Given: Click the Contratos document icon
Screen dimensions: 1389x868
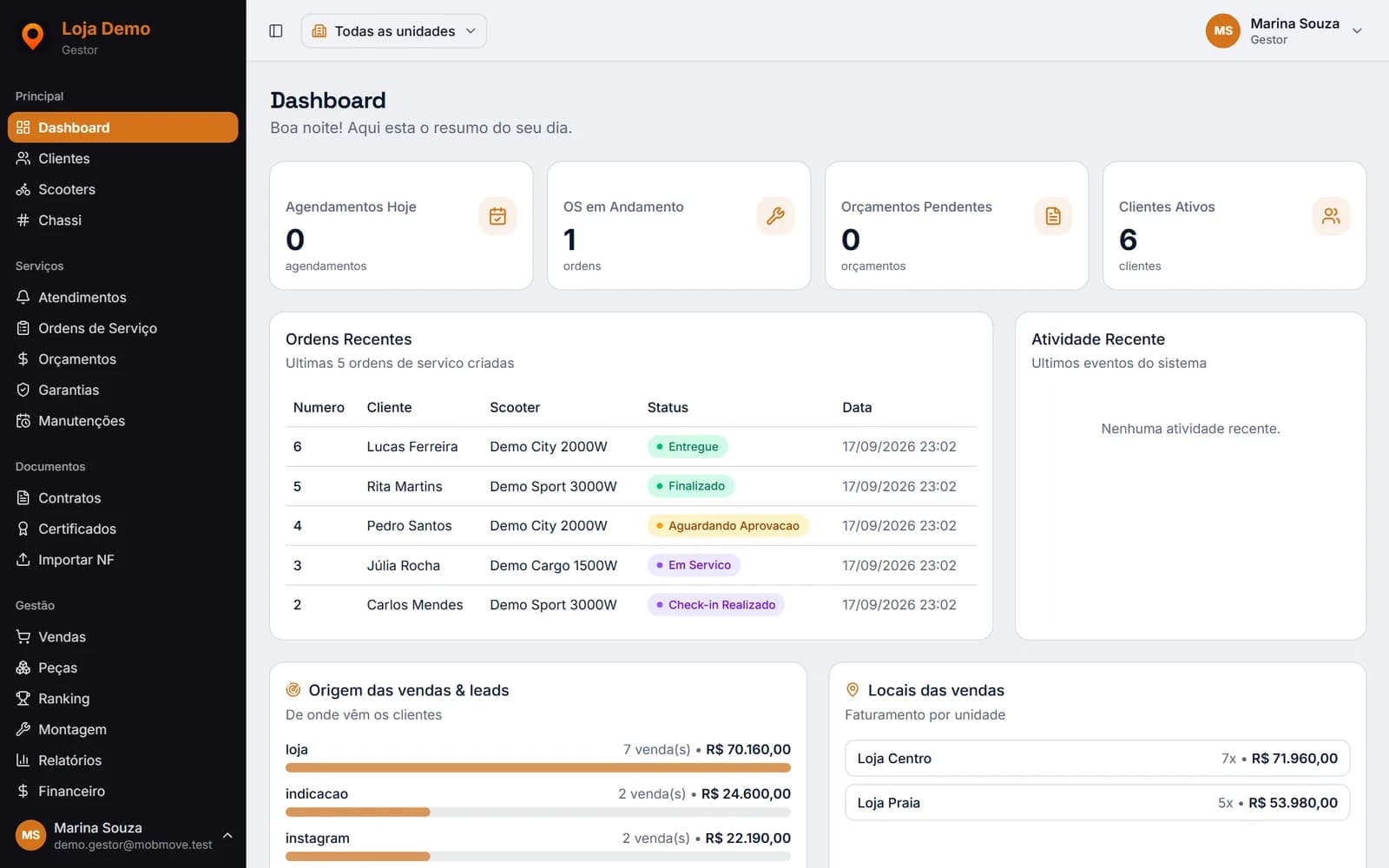Looking at the screenshot, I should (x=23, y=497).
